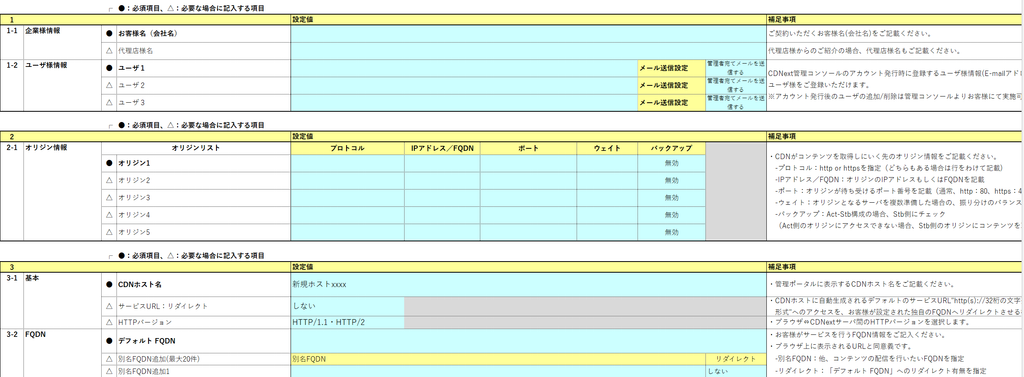Select the オリジン4 label cell
This screenshot has width=1024, height=377.
(204, 215)
